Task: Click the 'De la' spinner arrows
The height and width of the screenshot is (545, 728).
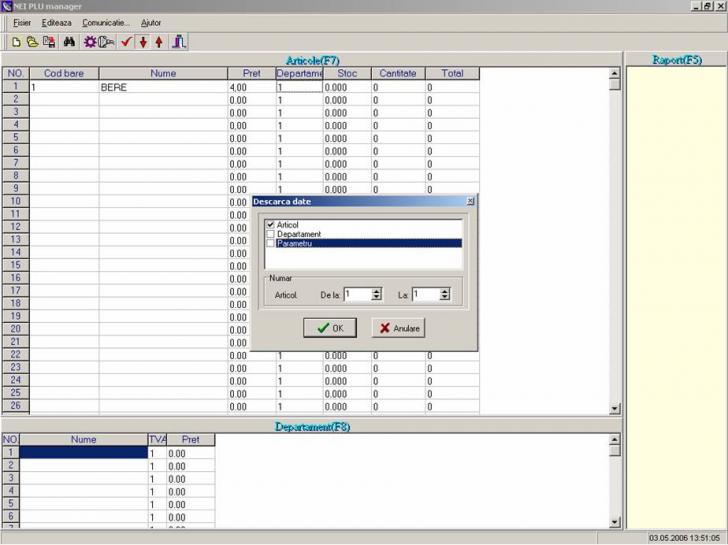Action: click(377, 294)
